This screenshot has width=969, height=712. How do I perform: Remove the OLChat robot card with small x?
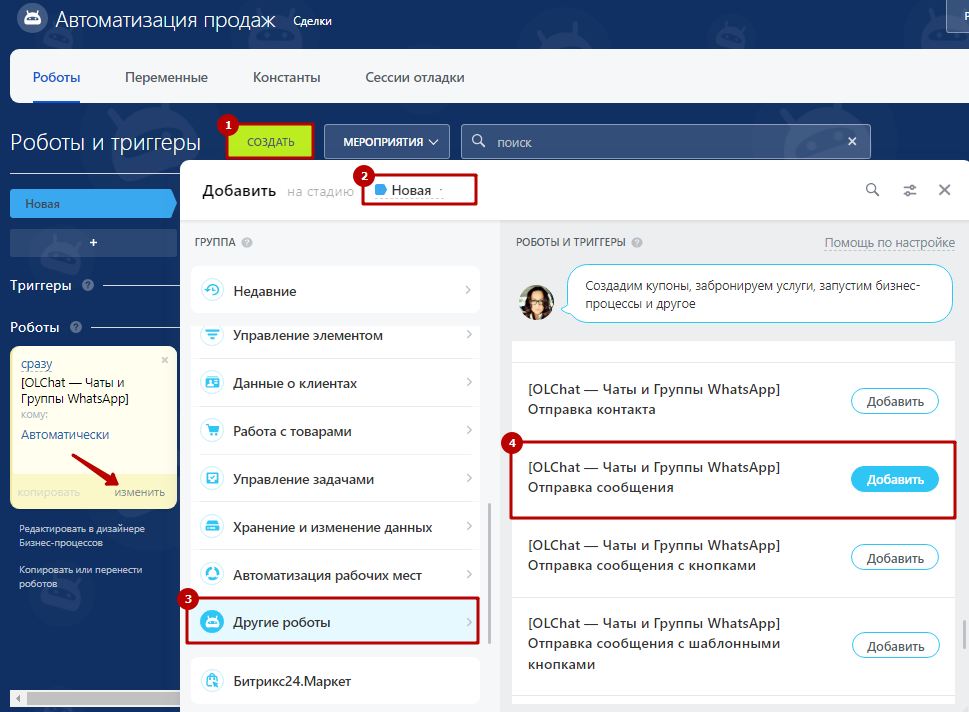[x=165, y=359]
